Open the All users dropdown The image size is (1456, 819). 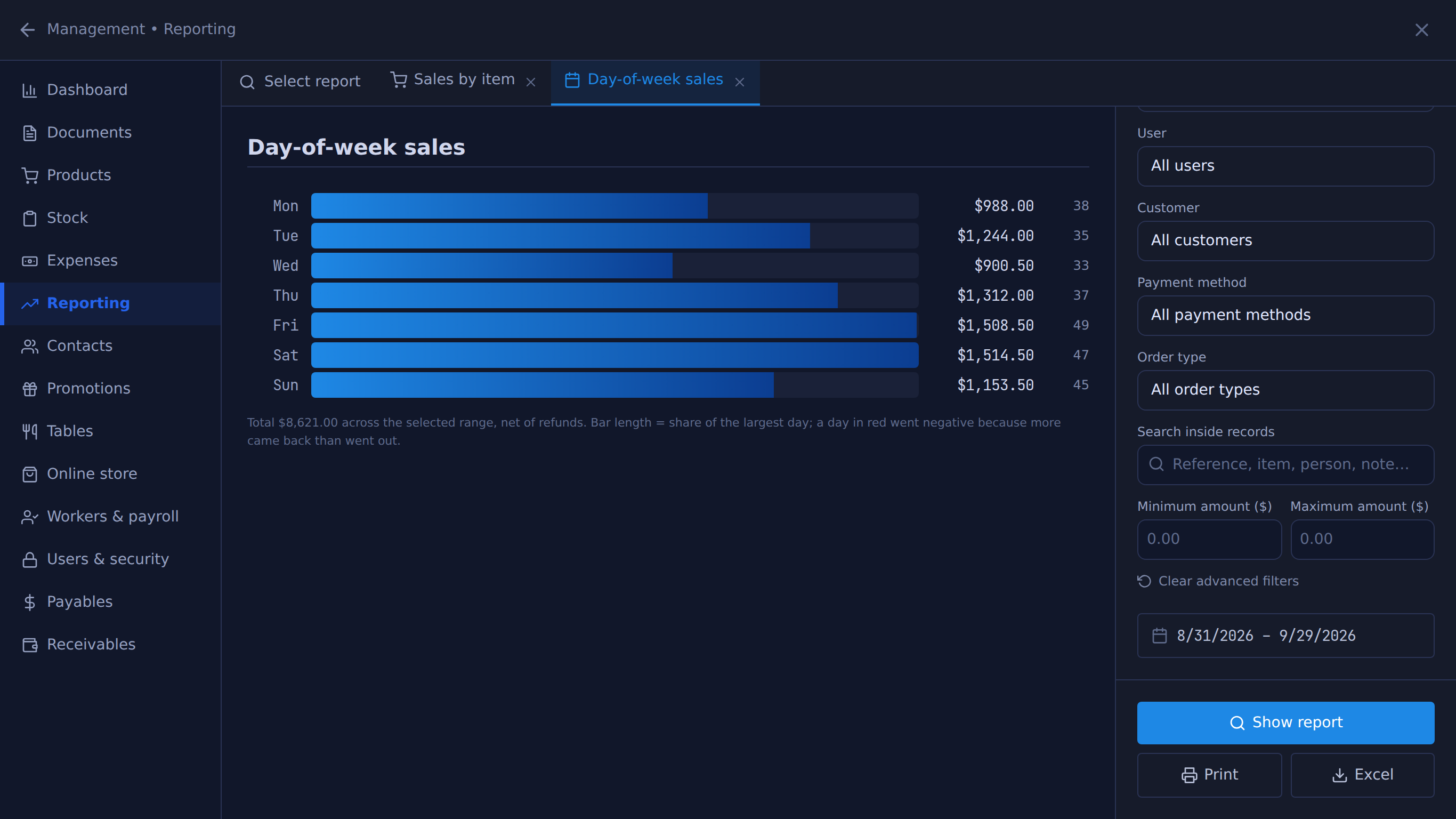[x=1285, y=166]
